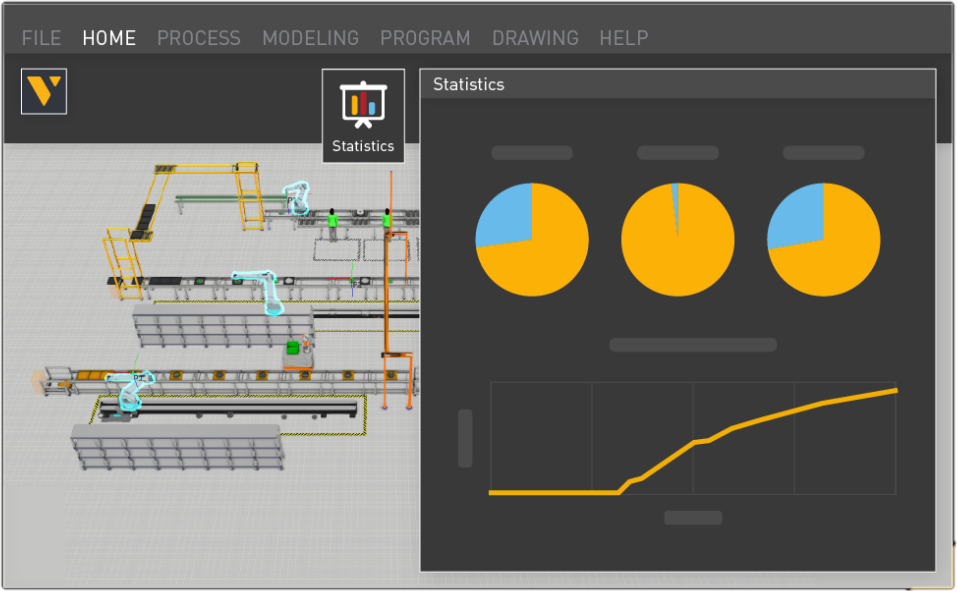Screen dimensions: 957x591
Task: Click the middle pie chart with thin blue sliver
Action: pos(677,240)
